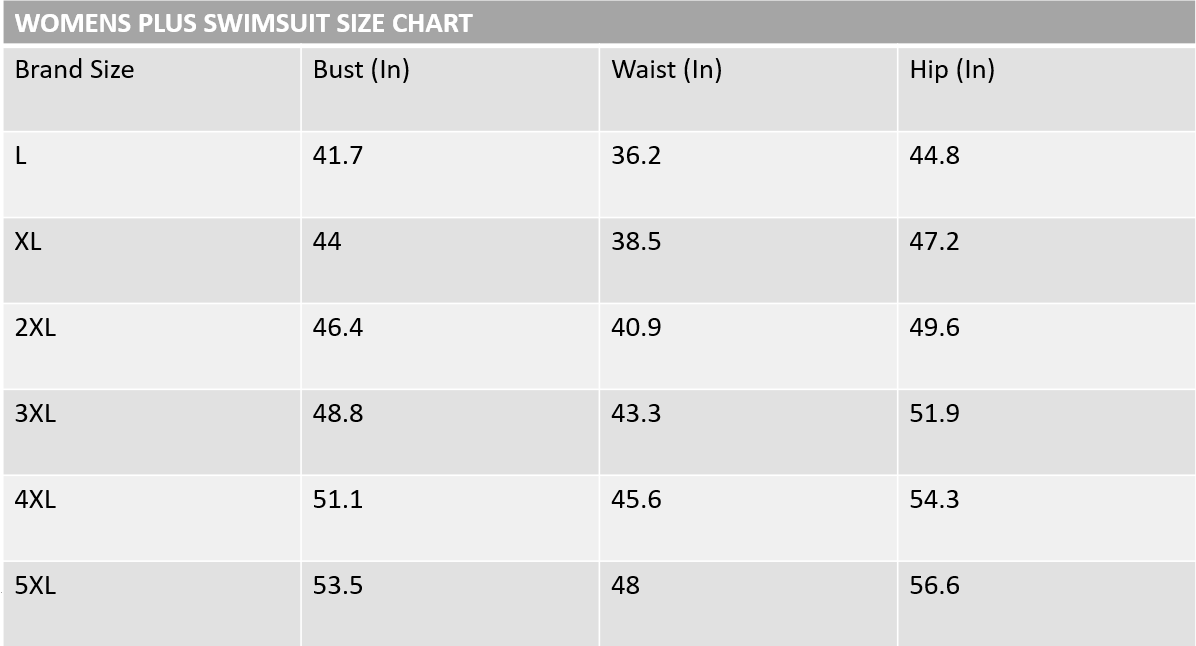Click the 41.7 bust measurement cell
The image size is (1196, 646).
click(337, 156)
